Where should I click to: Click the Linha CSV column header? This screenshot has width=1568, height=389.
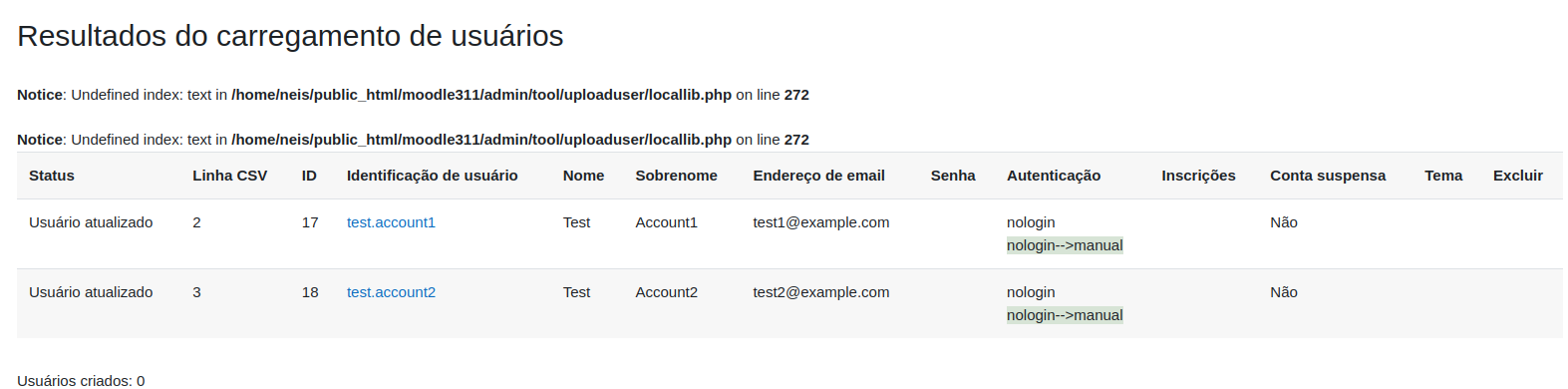click(230, 176)
